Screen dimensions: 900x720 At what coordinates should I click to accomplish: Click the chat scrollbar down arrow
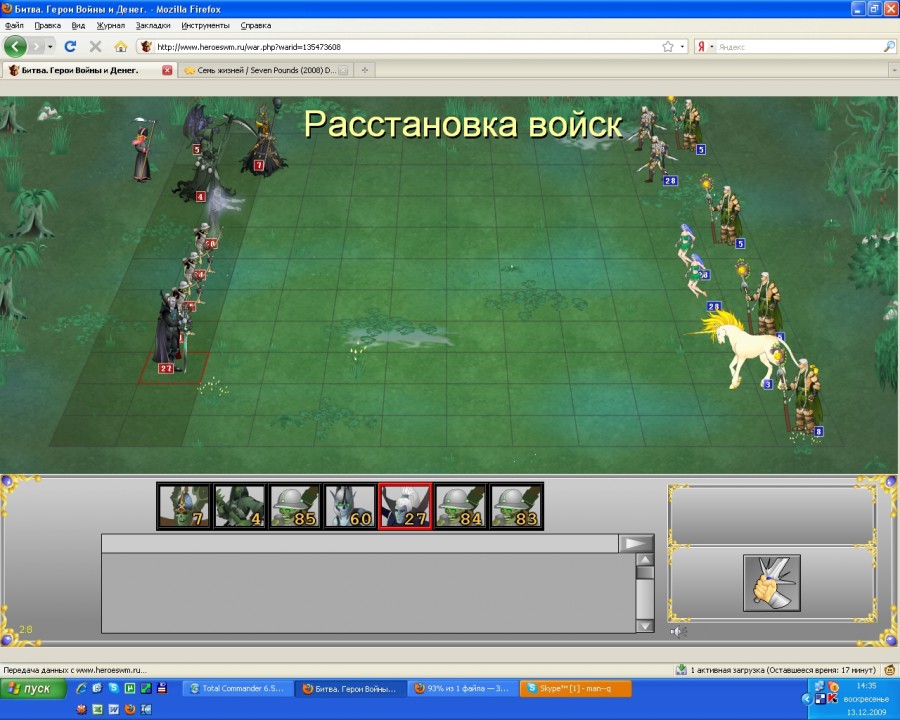tap(645, 626)
